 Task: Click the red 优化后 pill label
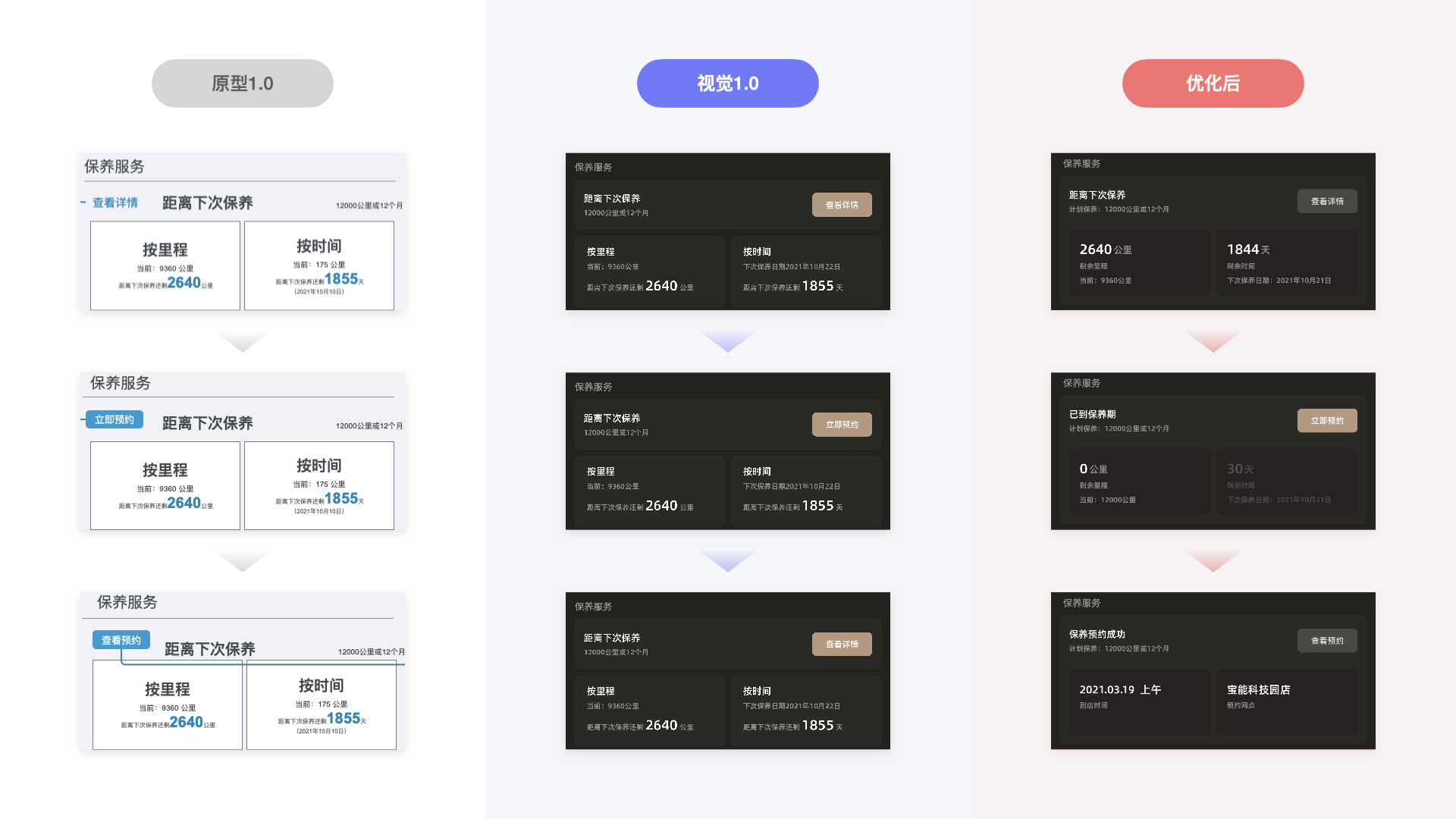click(x=1213, y=83)
